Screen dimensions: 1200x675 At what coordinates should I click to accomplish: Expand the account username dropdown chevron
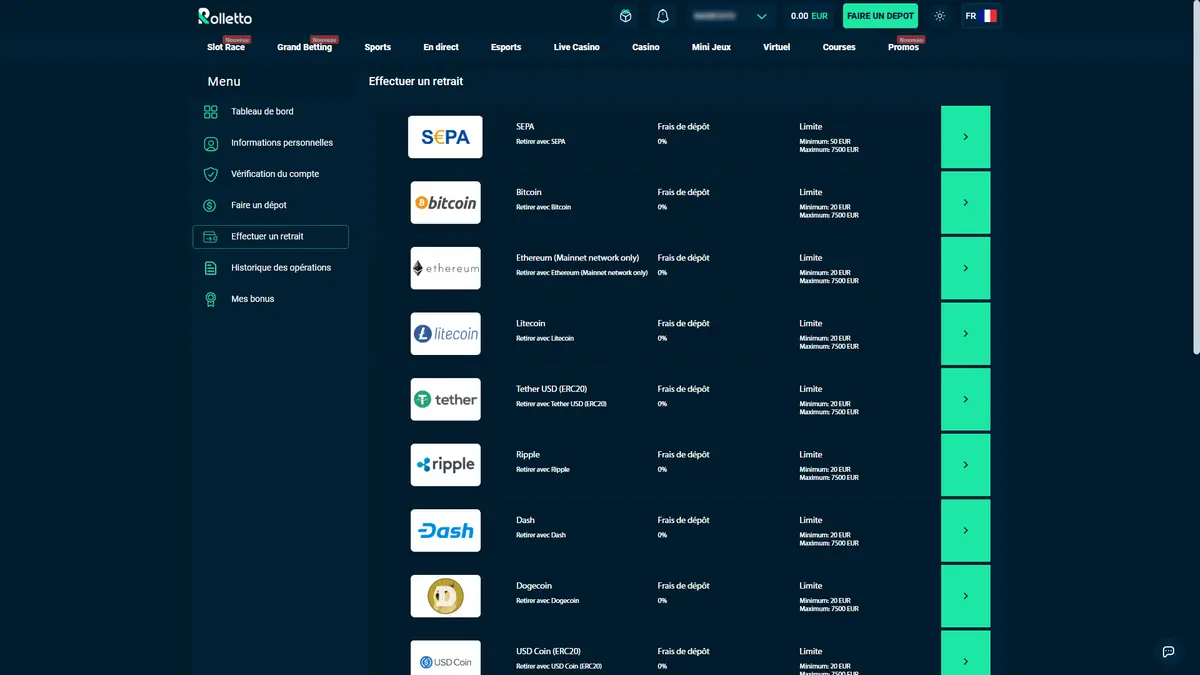[x=762, y=17]
